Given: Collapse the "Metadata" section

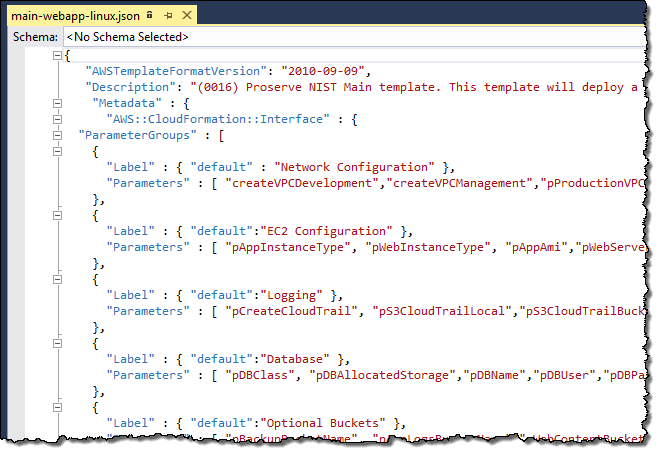Looking at the screenshot, I should [57, 102].
